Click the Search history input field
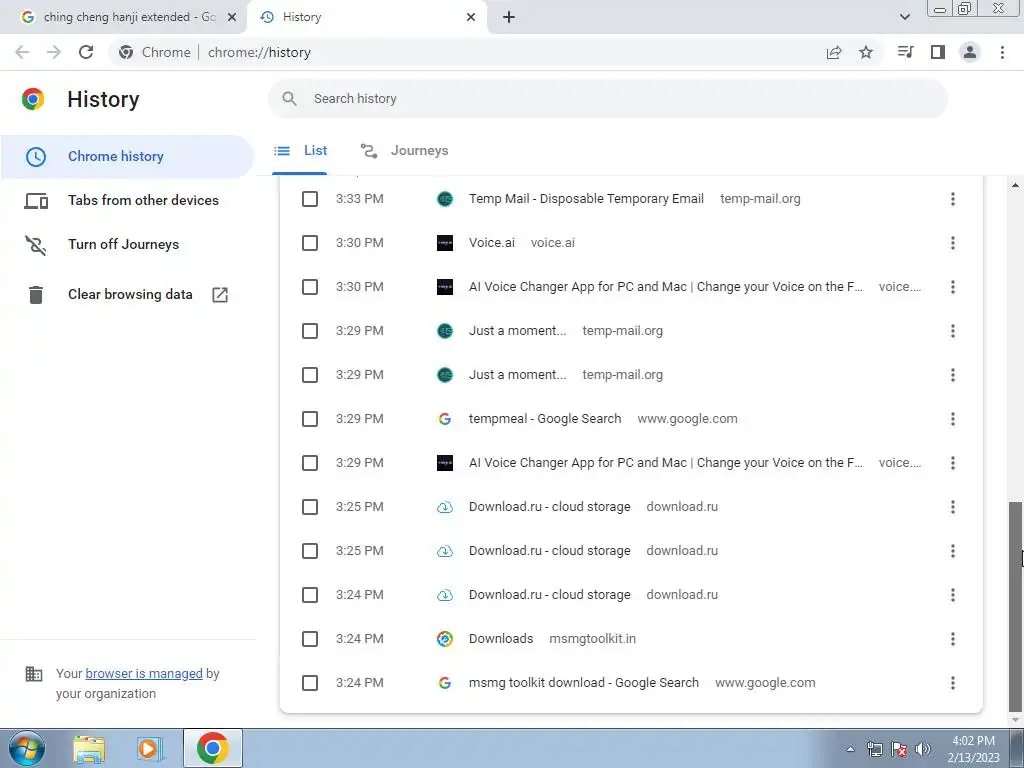This screenshot has width=1024, height=768. [x=607, y=99]
